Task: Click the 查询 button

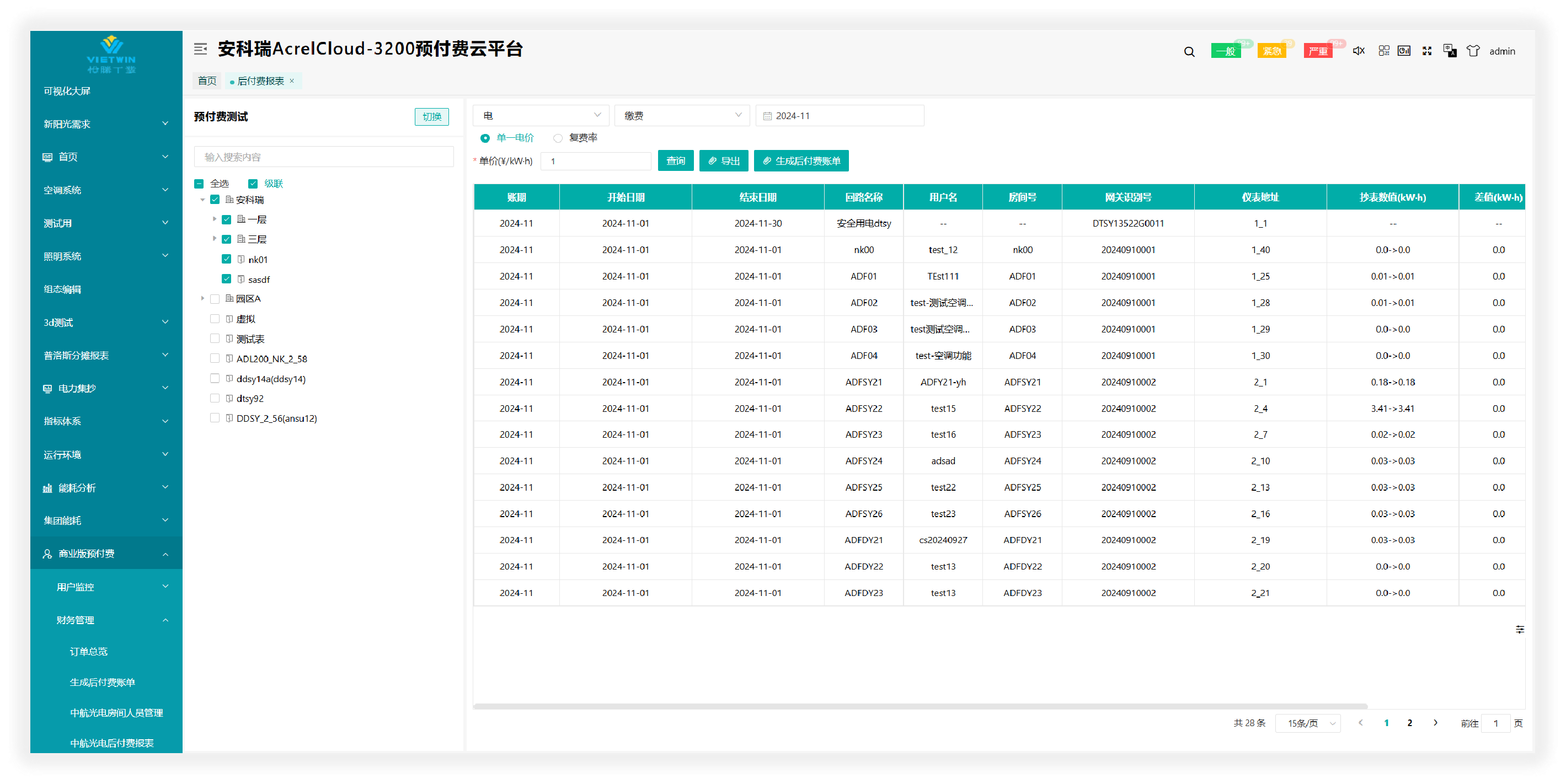Action: pos(675,161)
